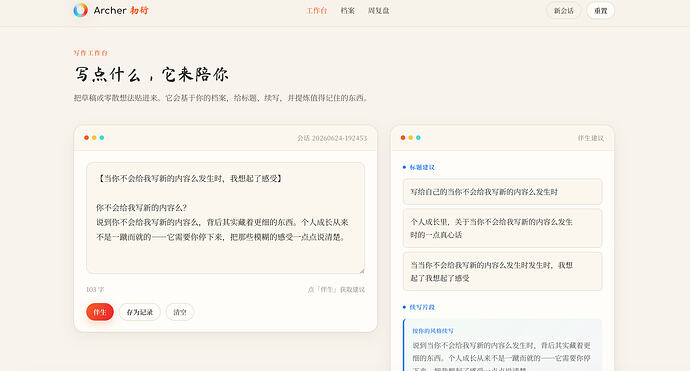690x371 pixels.
Task: Click the Archer circular logo icon
Action: click(x=81, y=10)
